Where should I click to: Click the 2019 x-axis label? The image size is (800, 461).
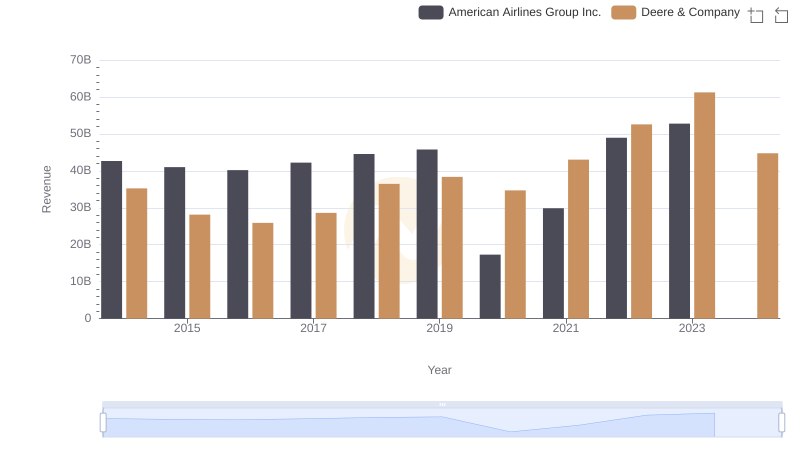(439, 328)
